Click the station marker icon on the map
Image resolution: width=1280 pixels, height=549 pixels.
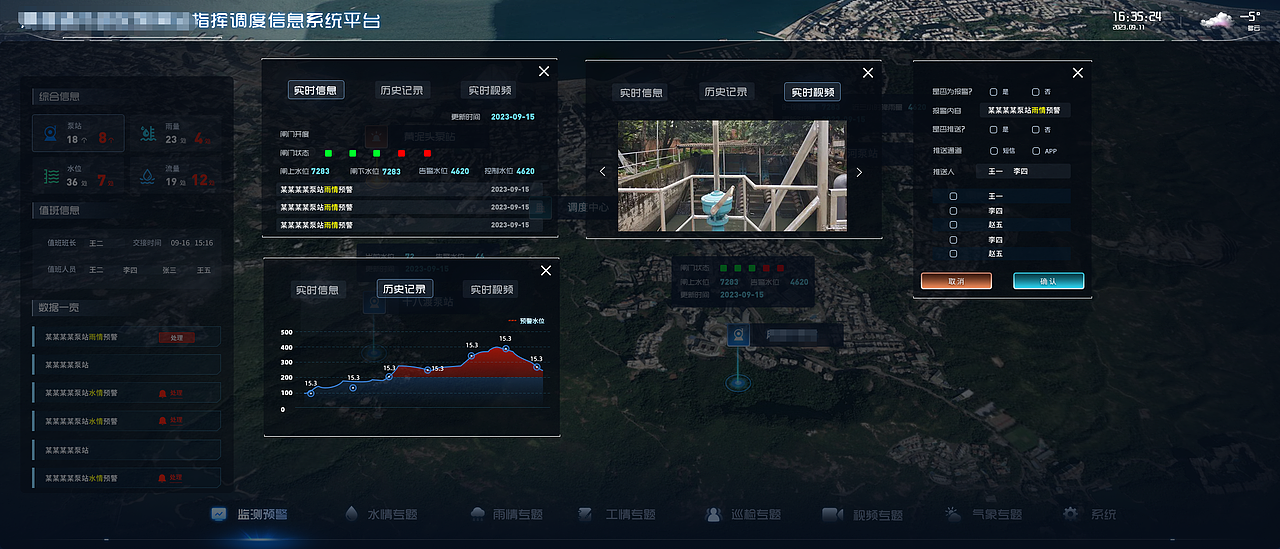(738, 335)
